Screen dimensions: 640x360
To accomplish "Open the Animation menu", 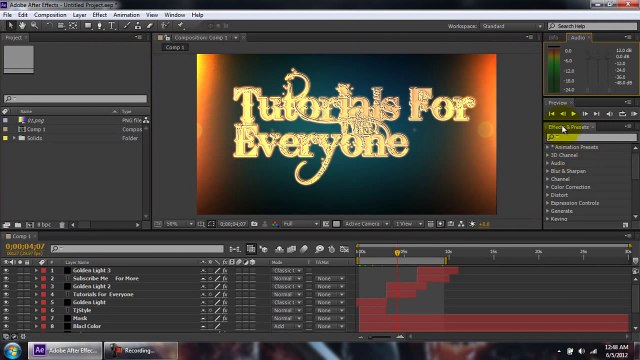I will (126, 15).
